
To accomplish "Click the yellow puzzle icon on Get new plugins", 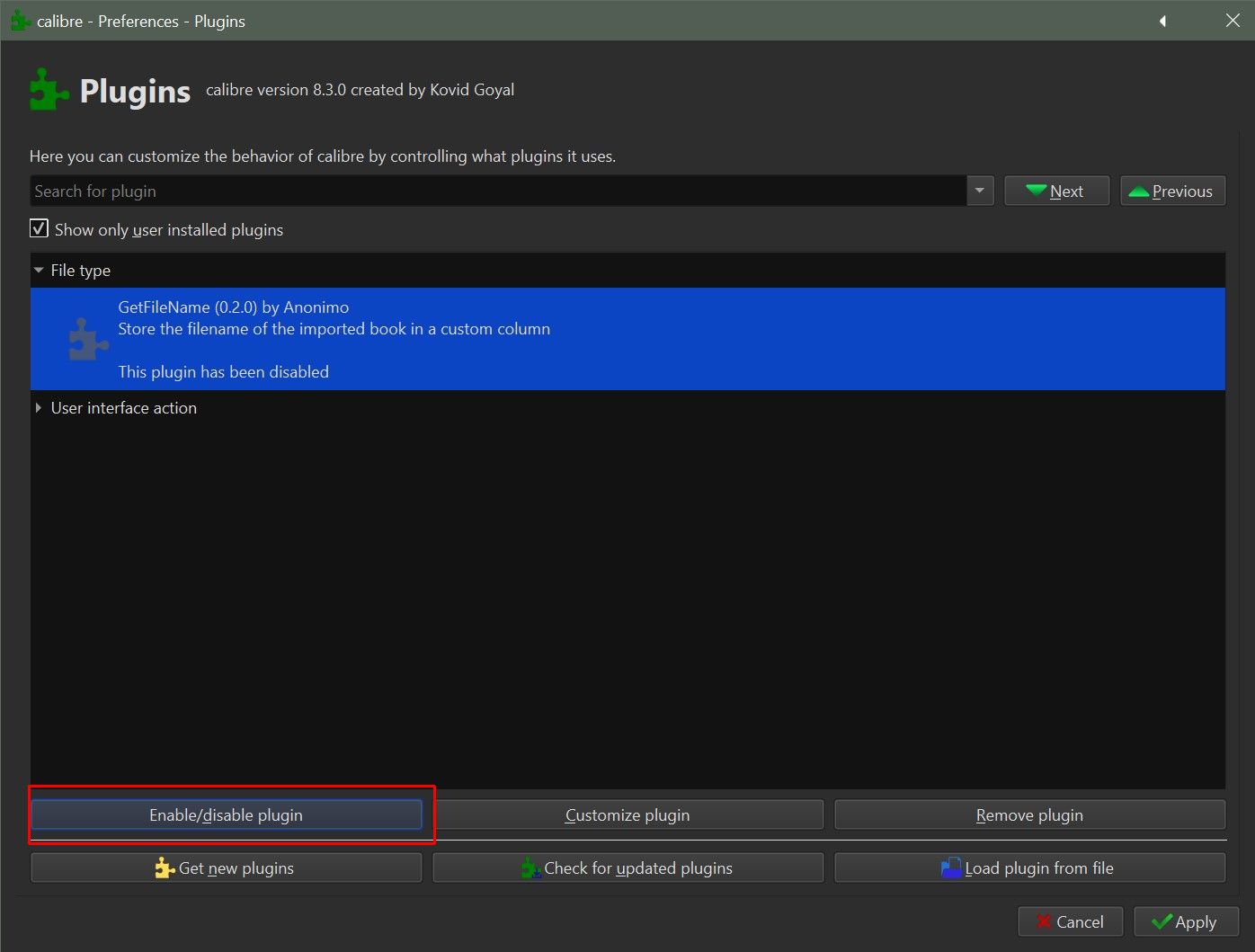I will coord(165,867).
